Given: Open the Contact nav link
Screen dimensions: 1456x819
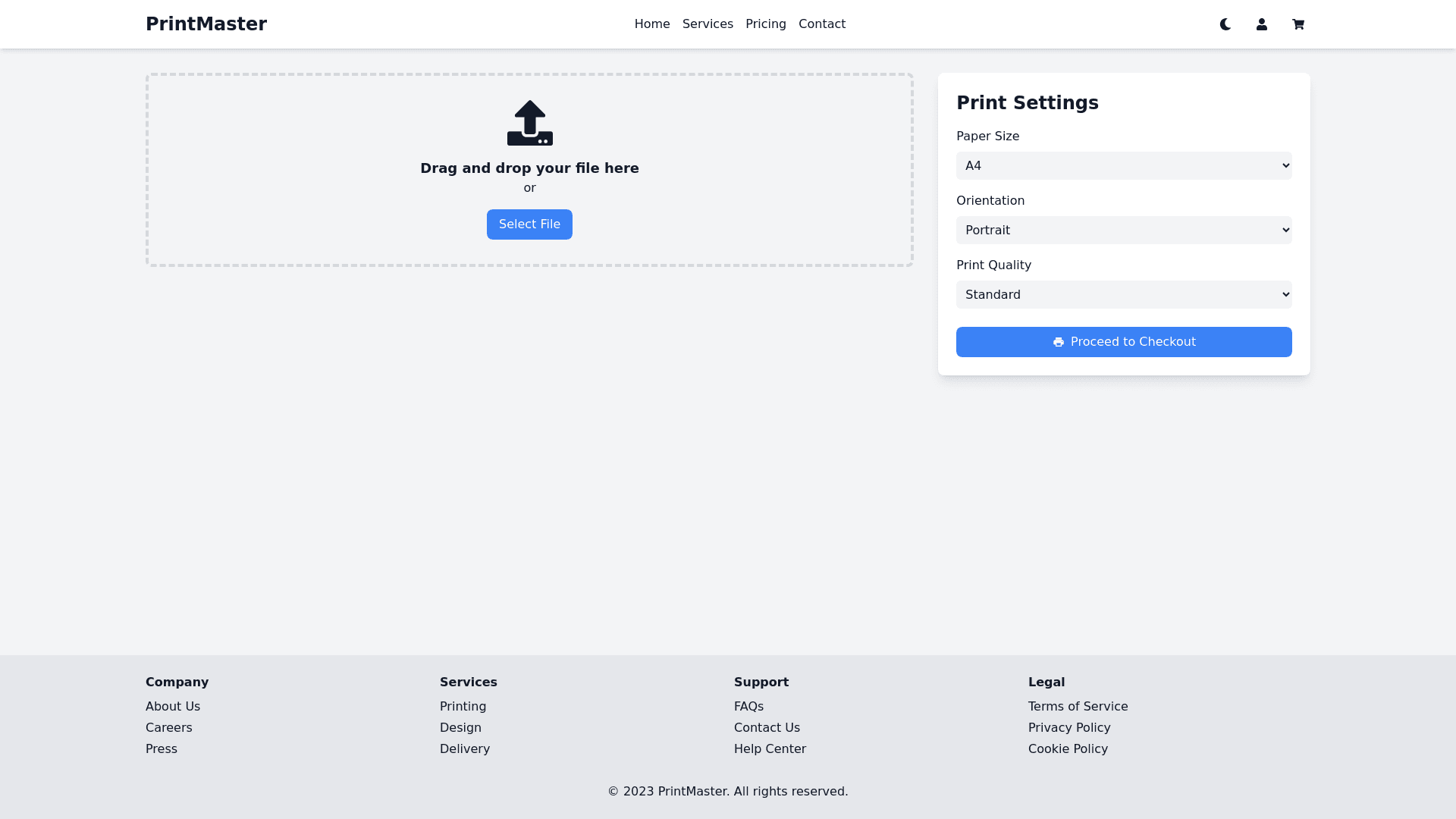Looking at the screenshot, I should 822,24.
